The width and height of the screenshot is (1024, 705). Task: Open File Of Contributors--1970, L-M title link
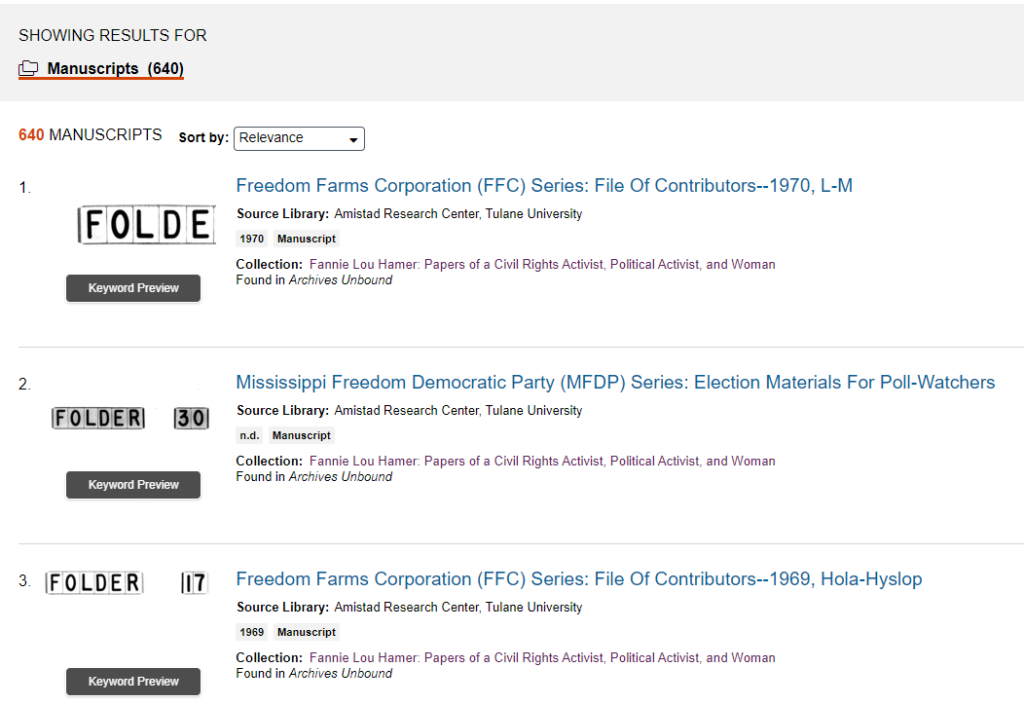click(x=544, y=186)
